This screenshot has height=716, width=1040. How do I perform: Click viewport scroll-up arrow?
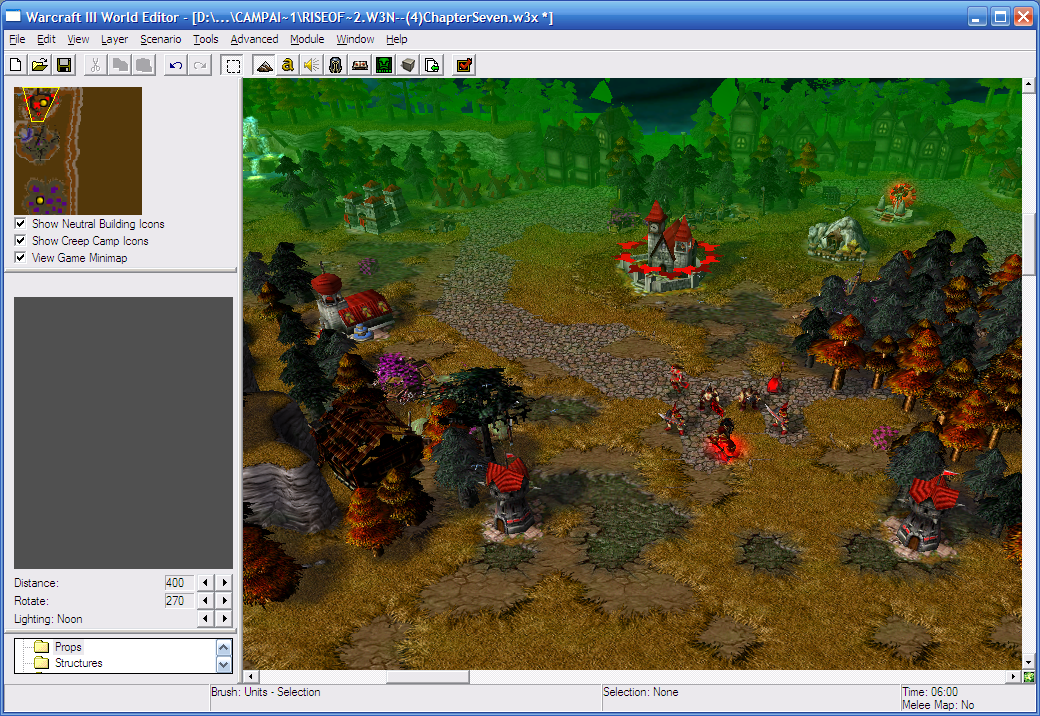pyautogui.click(x=1028, y=84)
